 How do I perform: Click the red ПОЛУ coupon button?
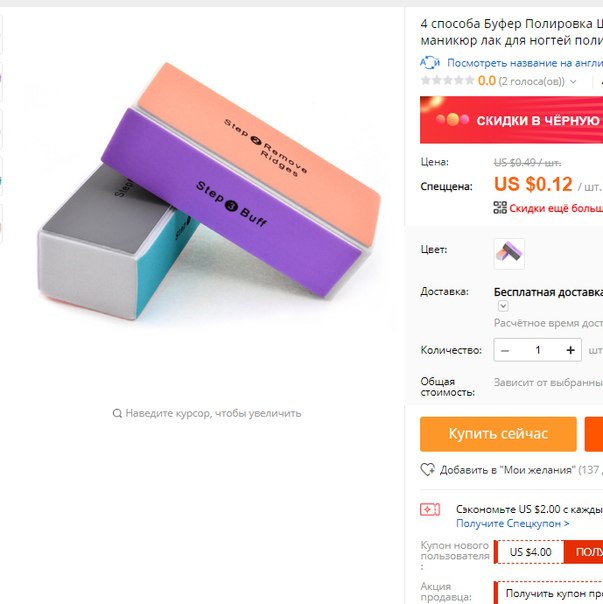pos(583,552)
